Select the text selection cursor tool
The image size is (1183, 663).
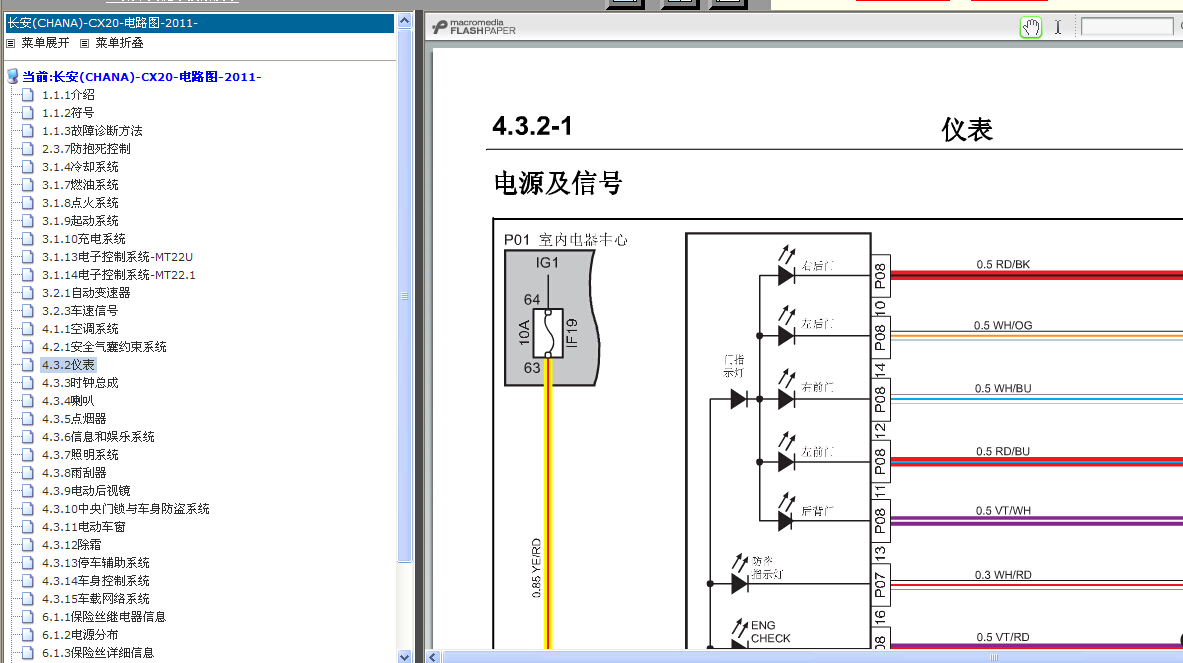click(x=1058, y=27)
